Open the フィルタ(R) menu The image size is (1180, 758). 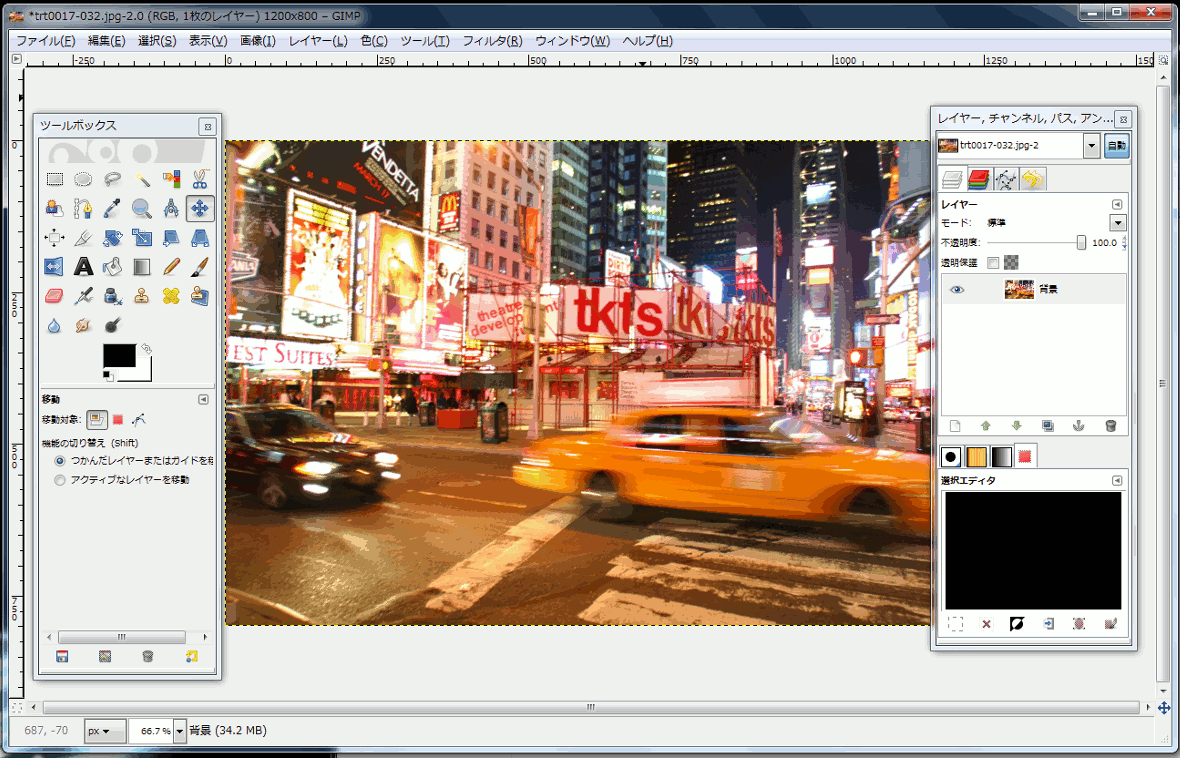(x=492, y=41)
